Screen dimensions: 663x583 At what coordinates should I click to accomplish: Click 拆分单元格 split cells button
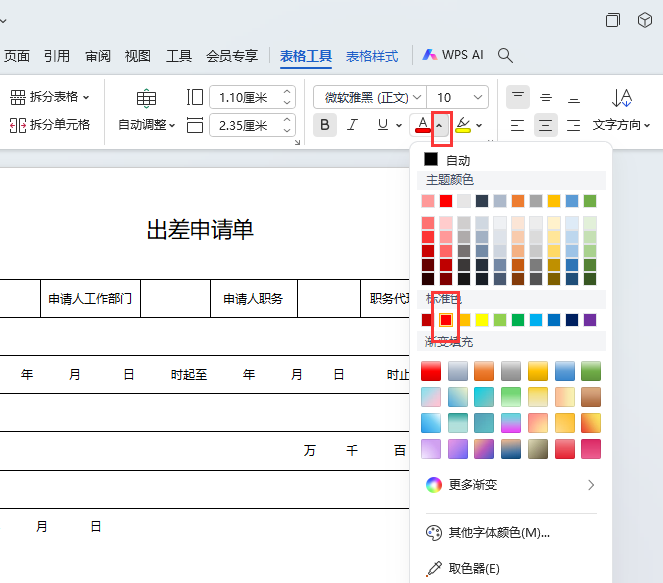tap(50, 125)
